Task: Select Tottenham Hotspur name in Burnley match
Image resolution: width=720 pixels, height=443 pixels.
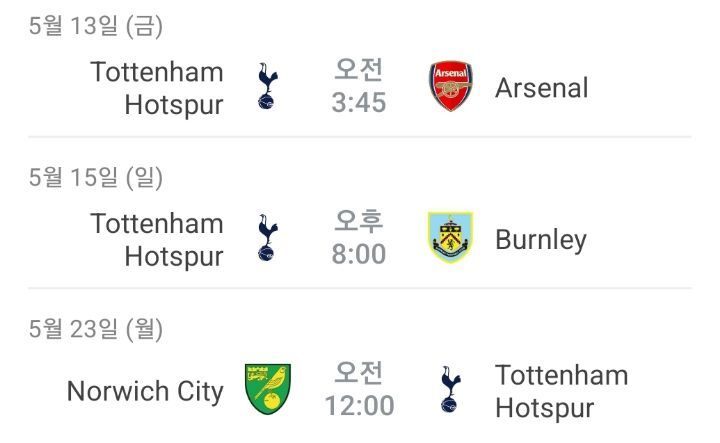Action: (157, 240)
